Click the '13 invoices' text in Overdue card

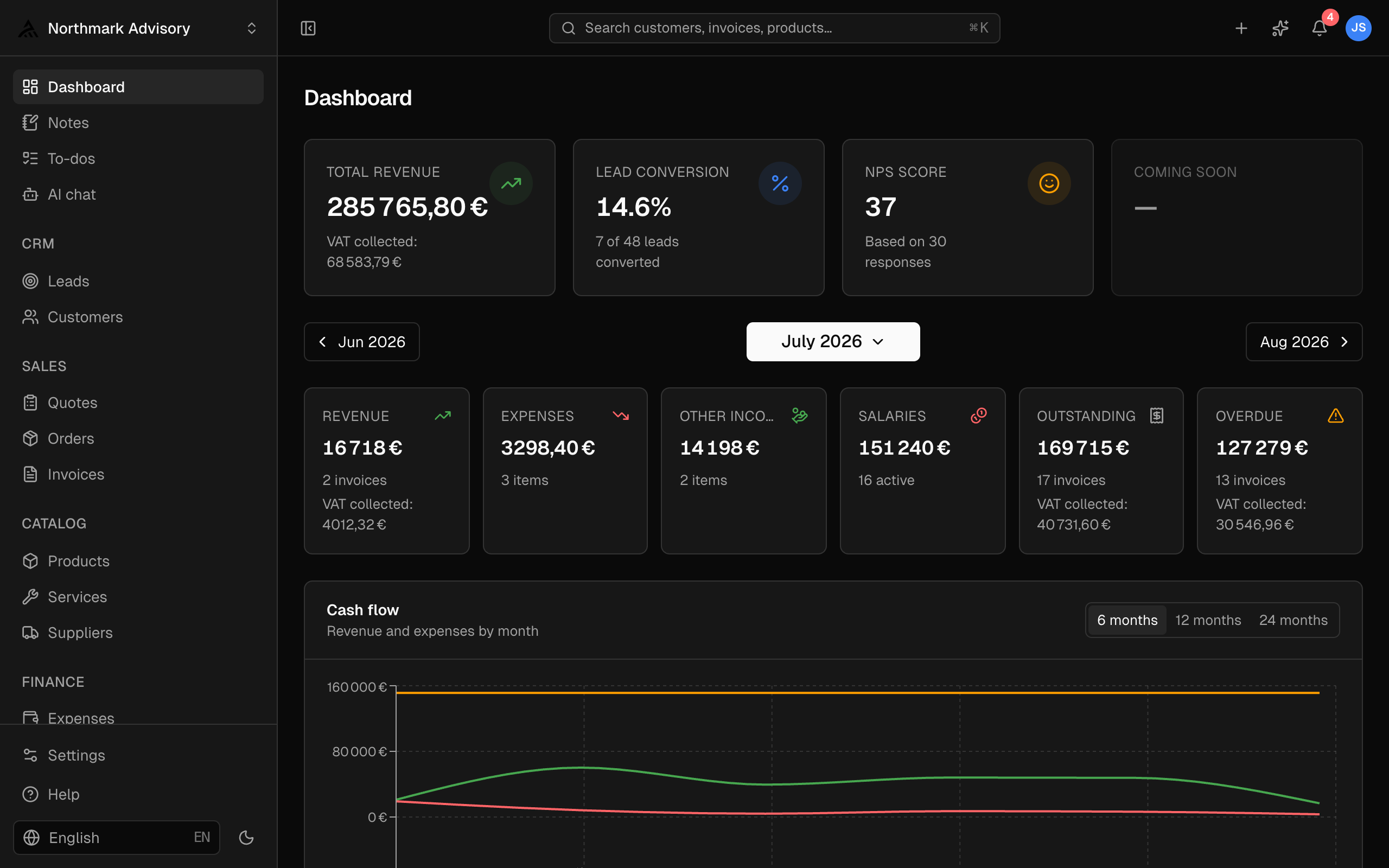tap(1250, 480)
